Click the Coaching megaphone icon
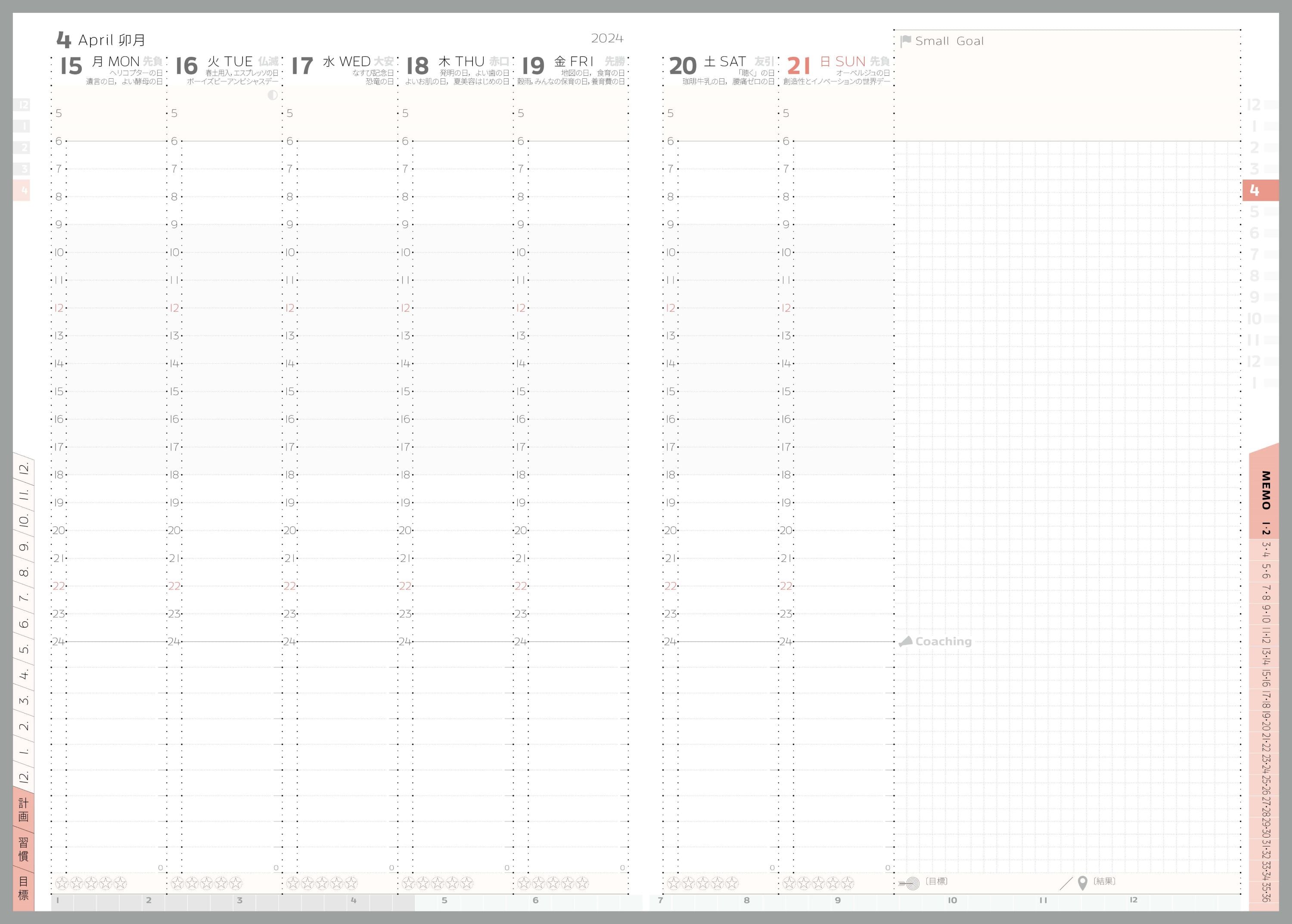Viewport: 1292px width, 924px height. 906,641
